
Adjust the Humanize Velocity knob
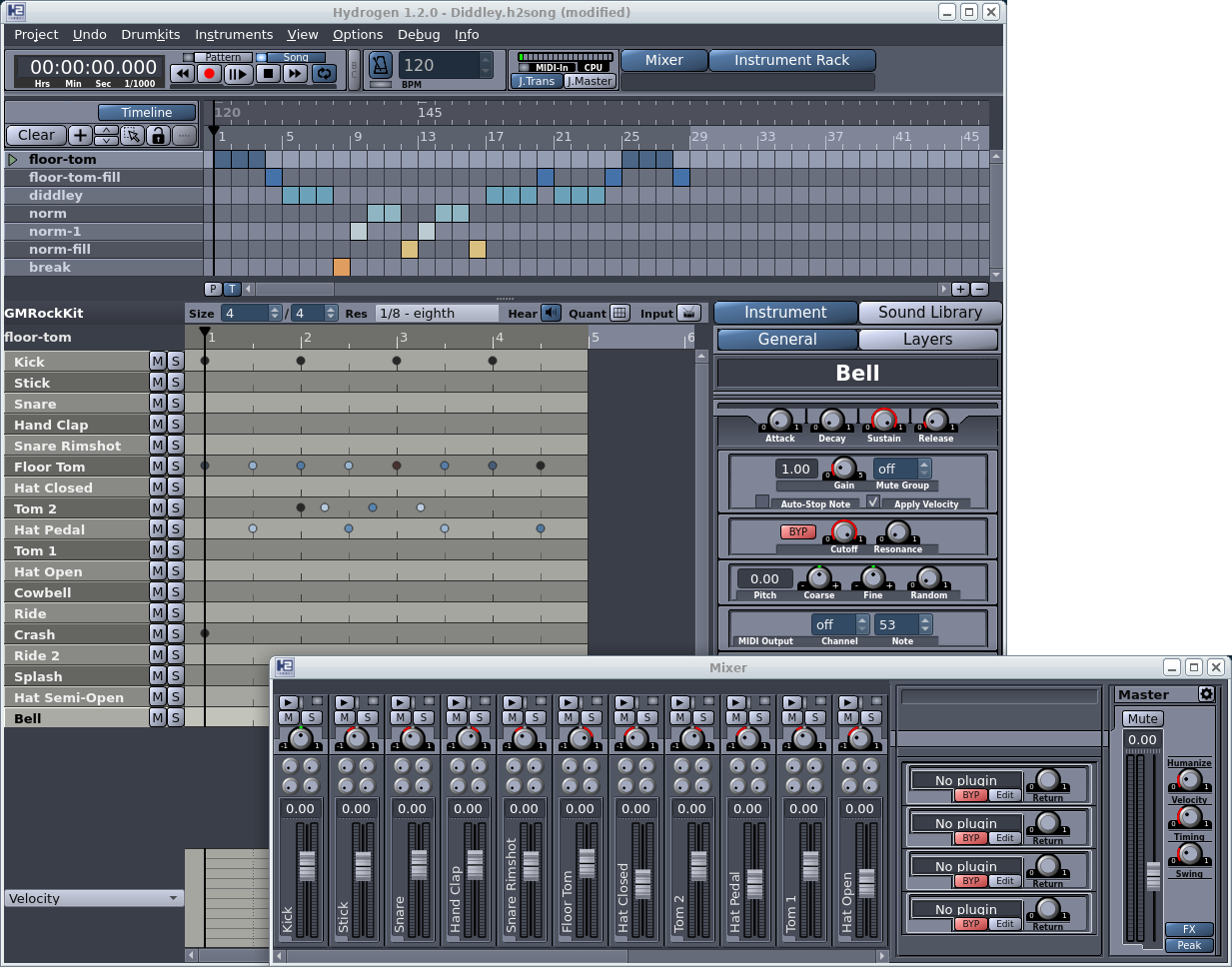(1189, 780)
